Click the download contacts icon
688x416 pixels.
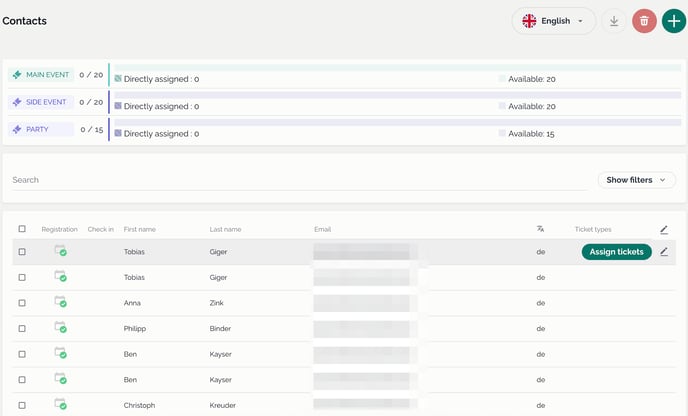(614, 21)
